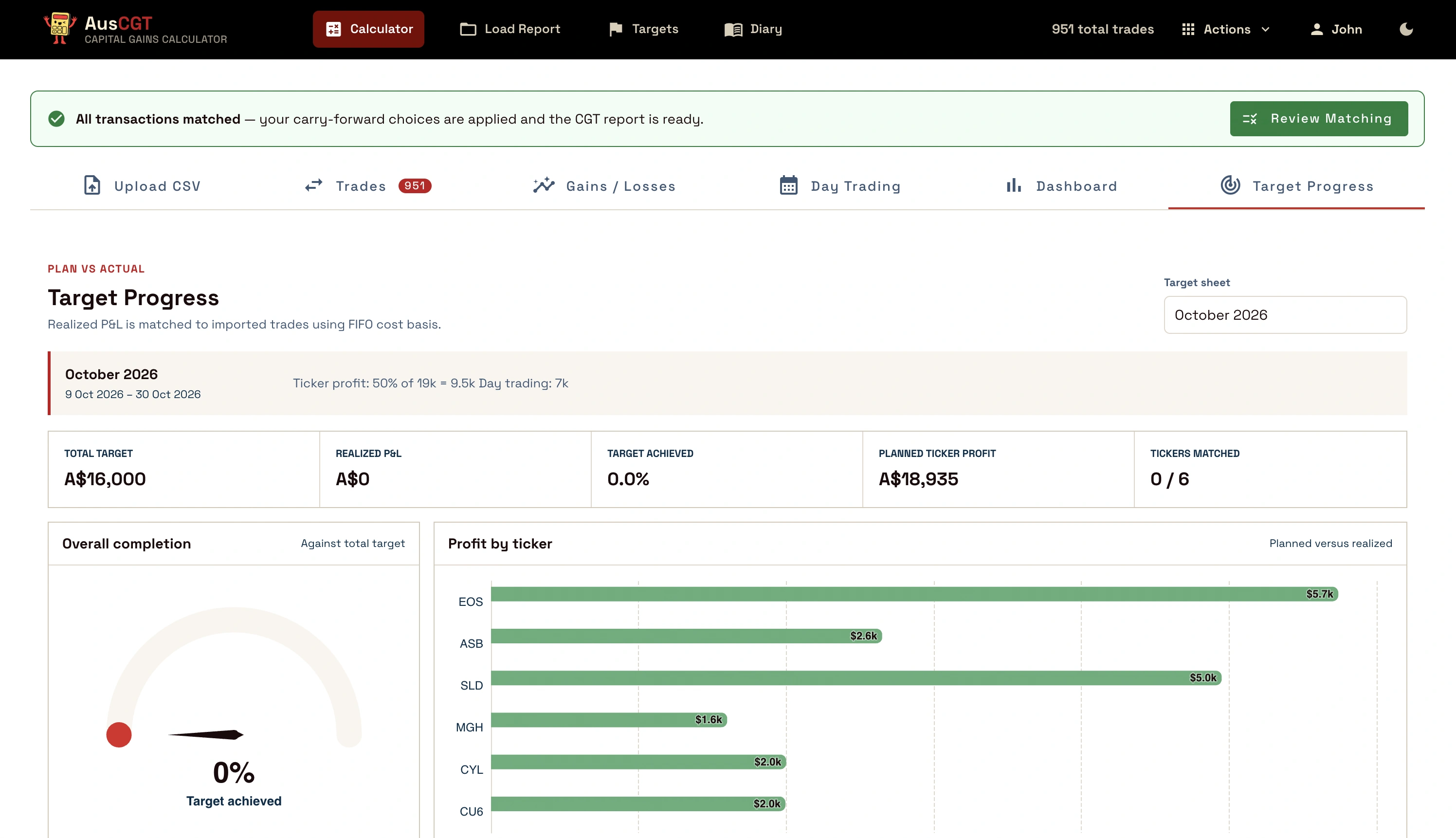
Task: Click the ASB $2.6k profit bar
Action: 687,636
